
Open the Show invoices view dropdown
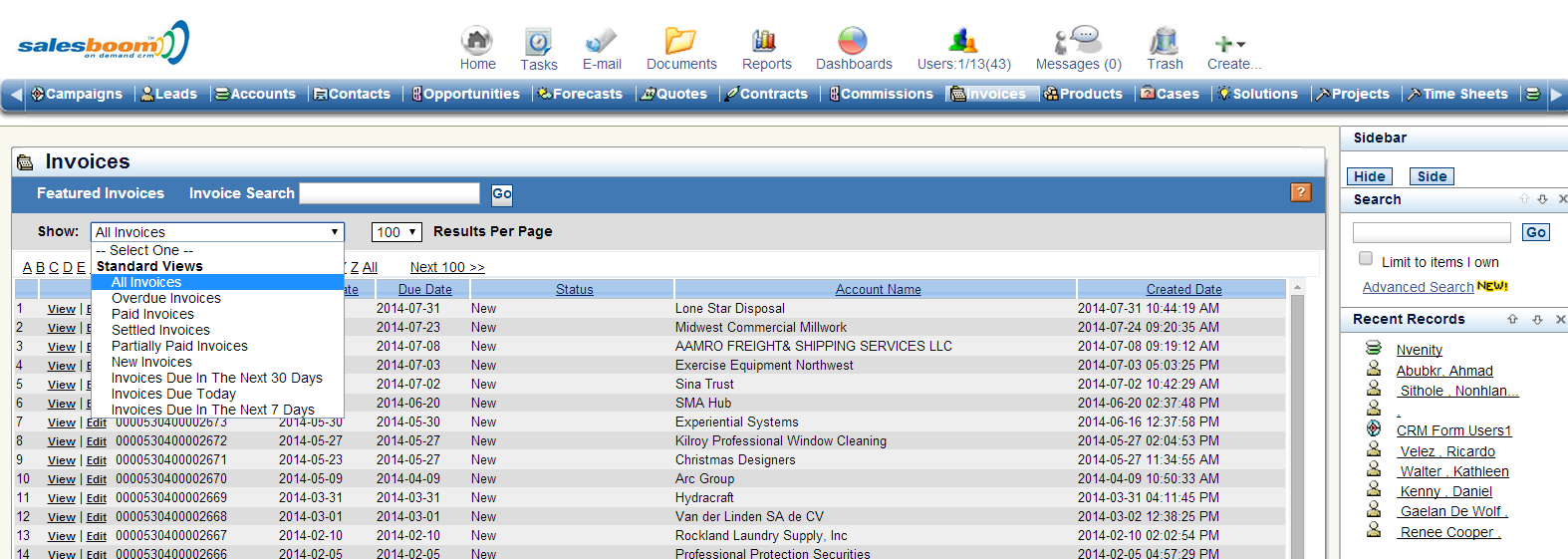click(x=217, y=232)
